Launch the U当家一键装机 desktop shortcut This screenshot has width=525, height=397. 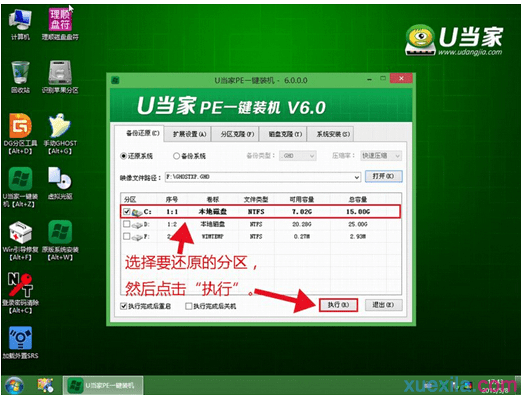click(x=20, y=187)
